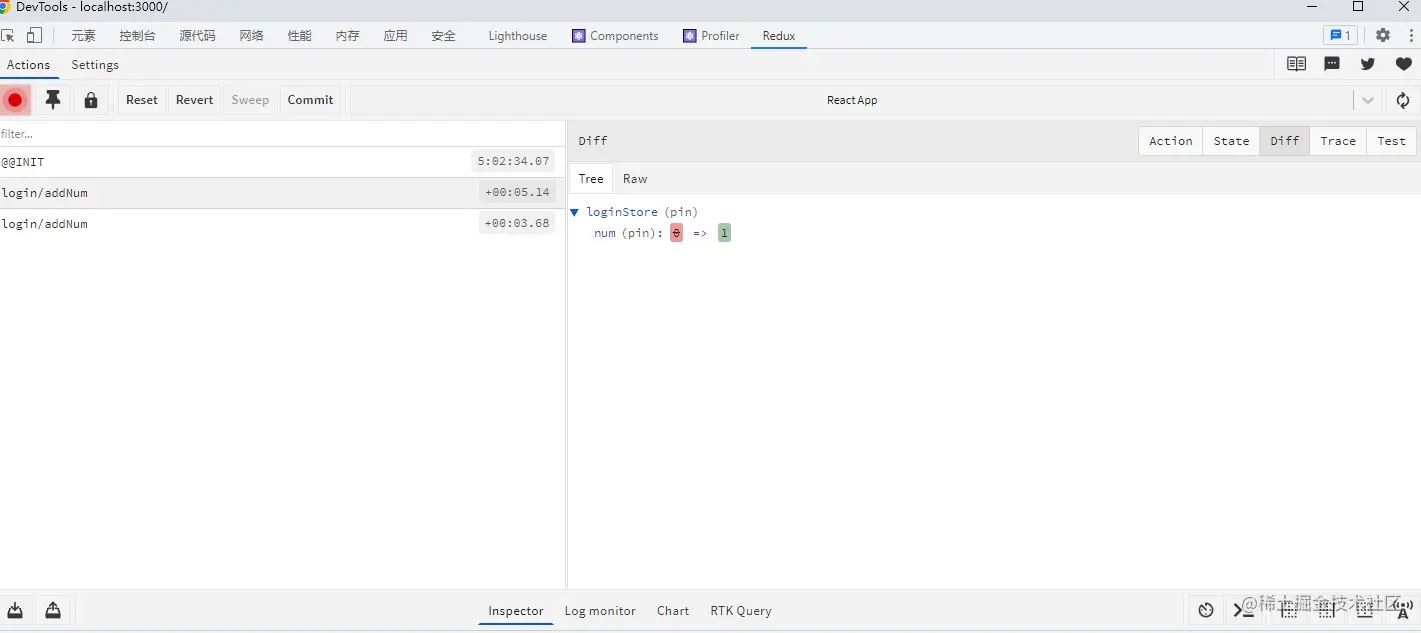
Task: Open the dispatcher terminal prompt icon
Action: 1244,610
